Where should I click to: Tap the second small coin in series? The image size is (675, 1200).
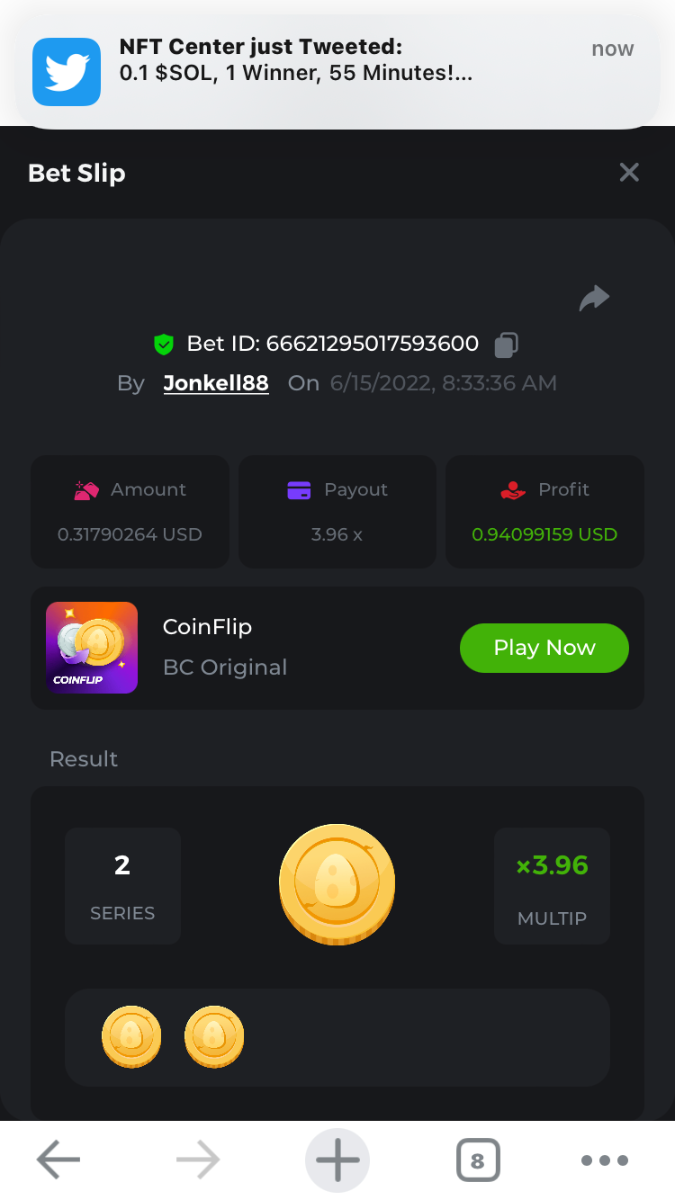point(214,1037)
